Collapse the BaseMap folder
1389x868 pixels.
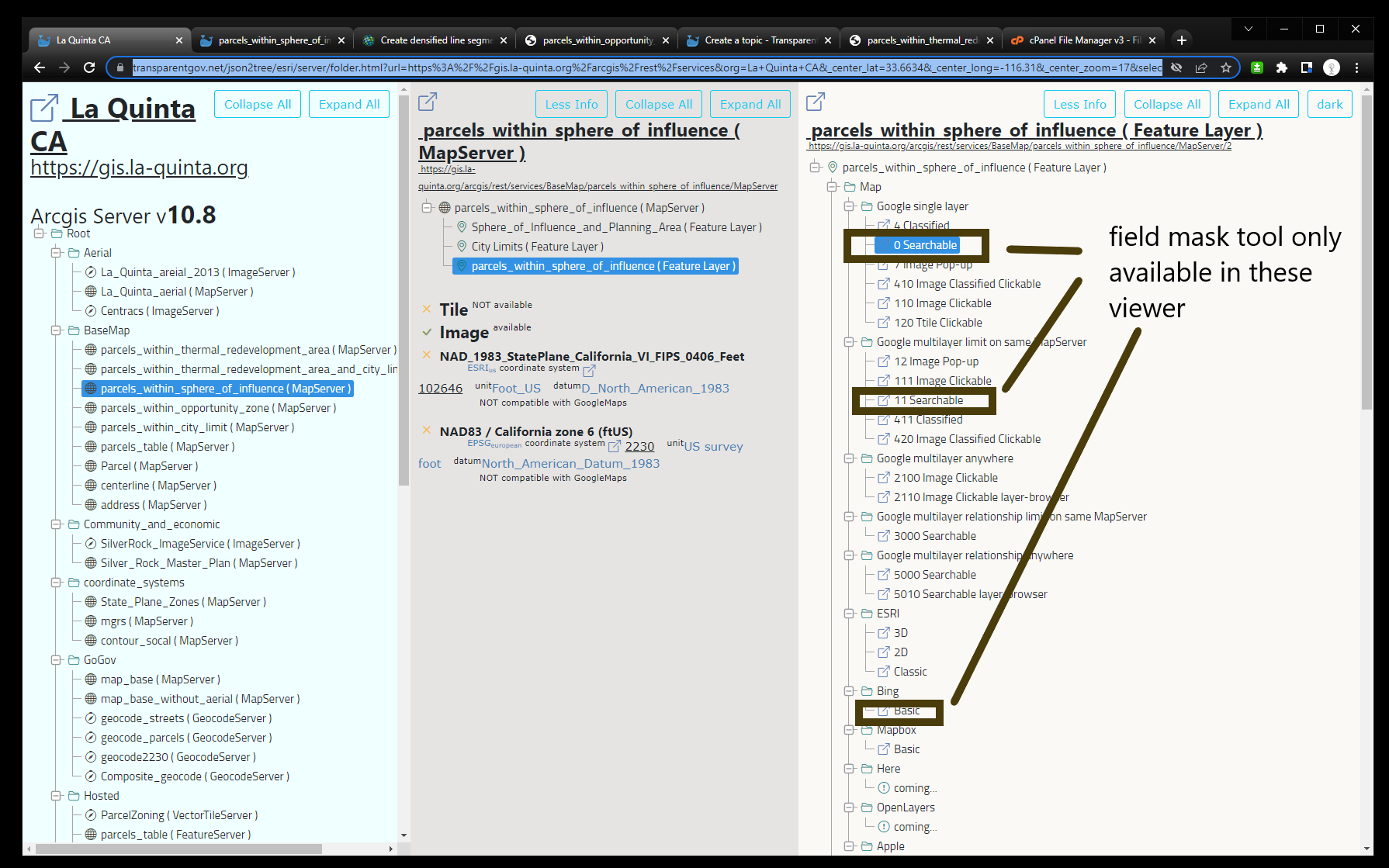pyautogui.click(x=55, y=330)
